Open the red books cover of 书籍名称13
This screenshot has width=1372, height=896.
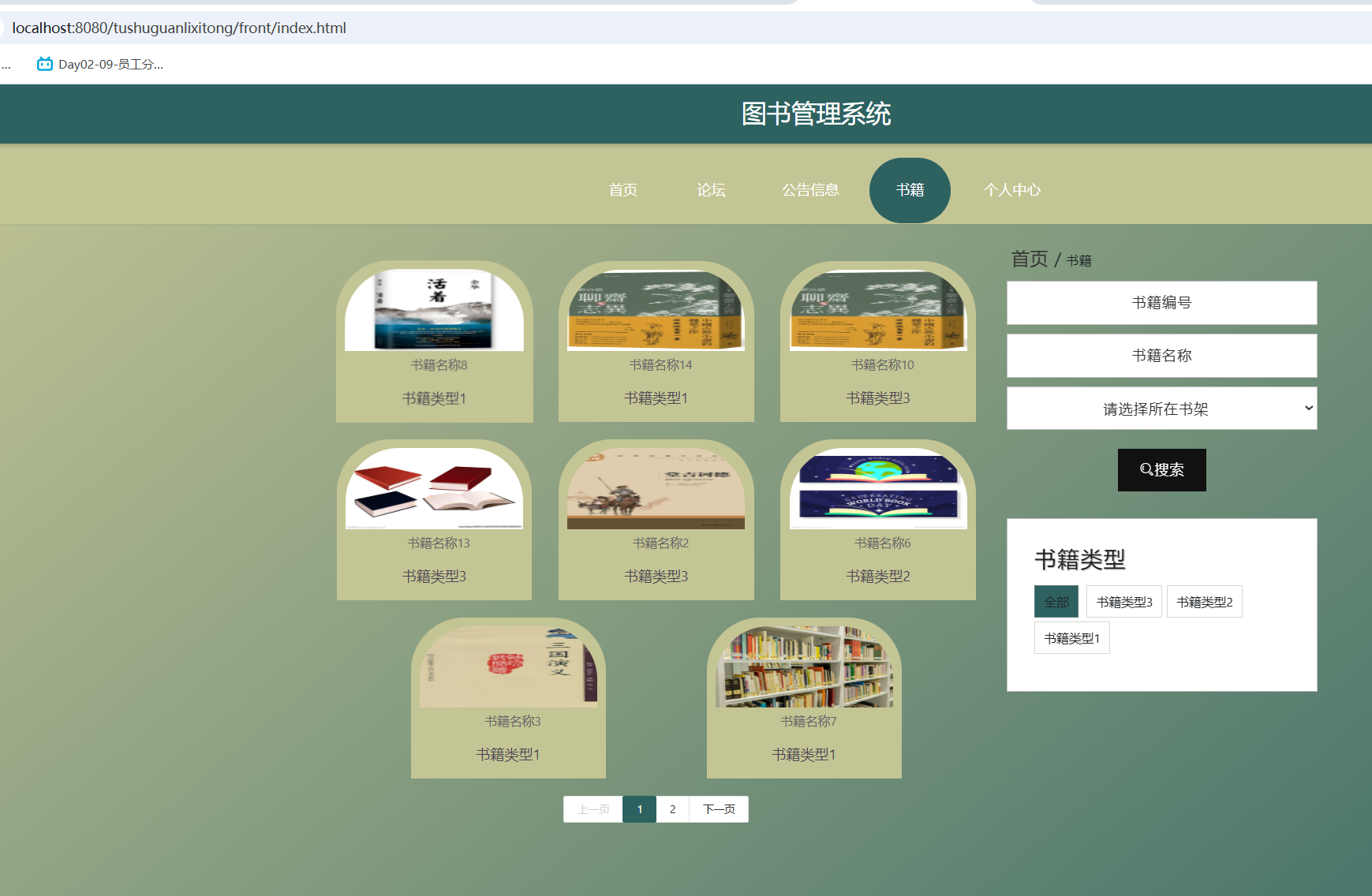pos(434,488)
